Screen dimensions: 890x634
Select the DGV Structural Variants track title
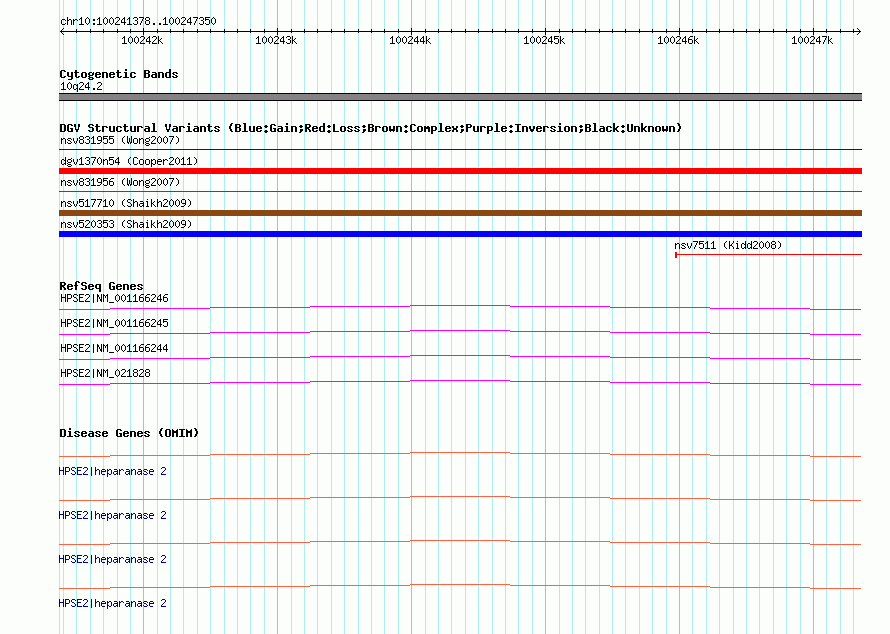point(370,128)
